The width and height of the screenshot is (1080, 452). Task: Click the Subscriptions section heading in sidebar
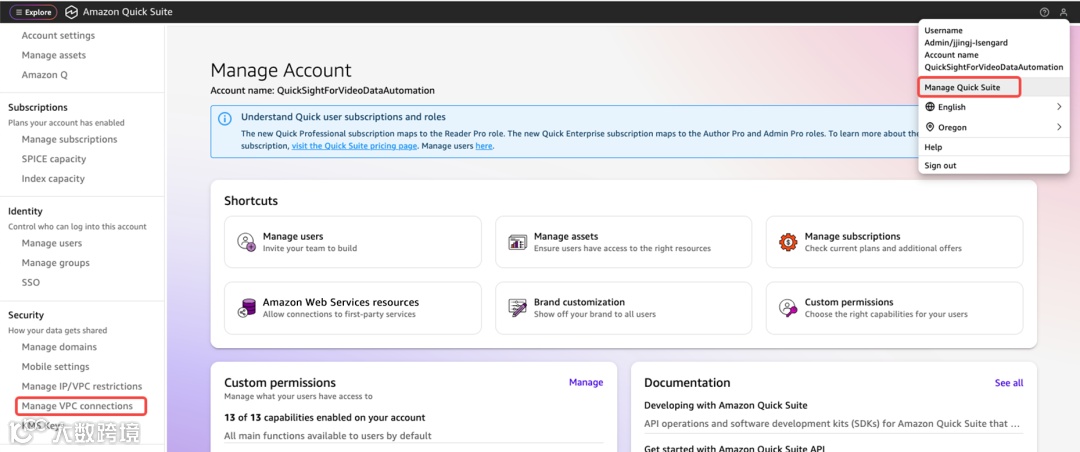pyautogui.click(x=38, y=107)
